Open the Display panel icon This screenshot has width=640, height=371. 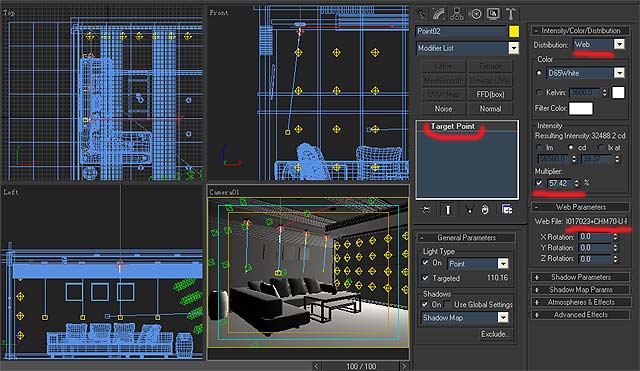pos(493,14)
